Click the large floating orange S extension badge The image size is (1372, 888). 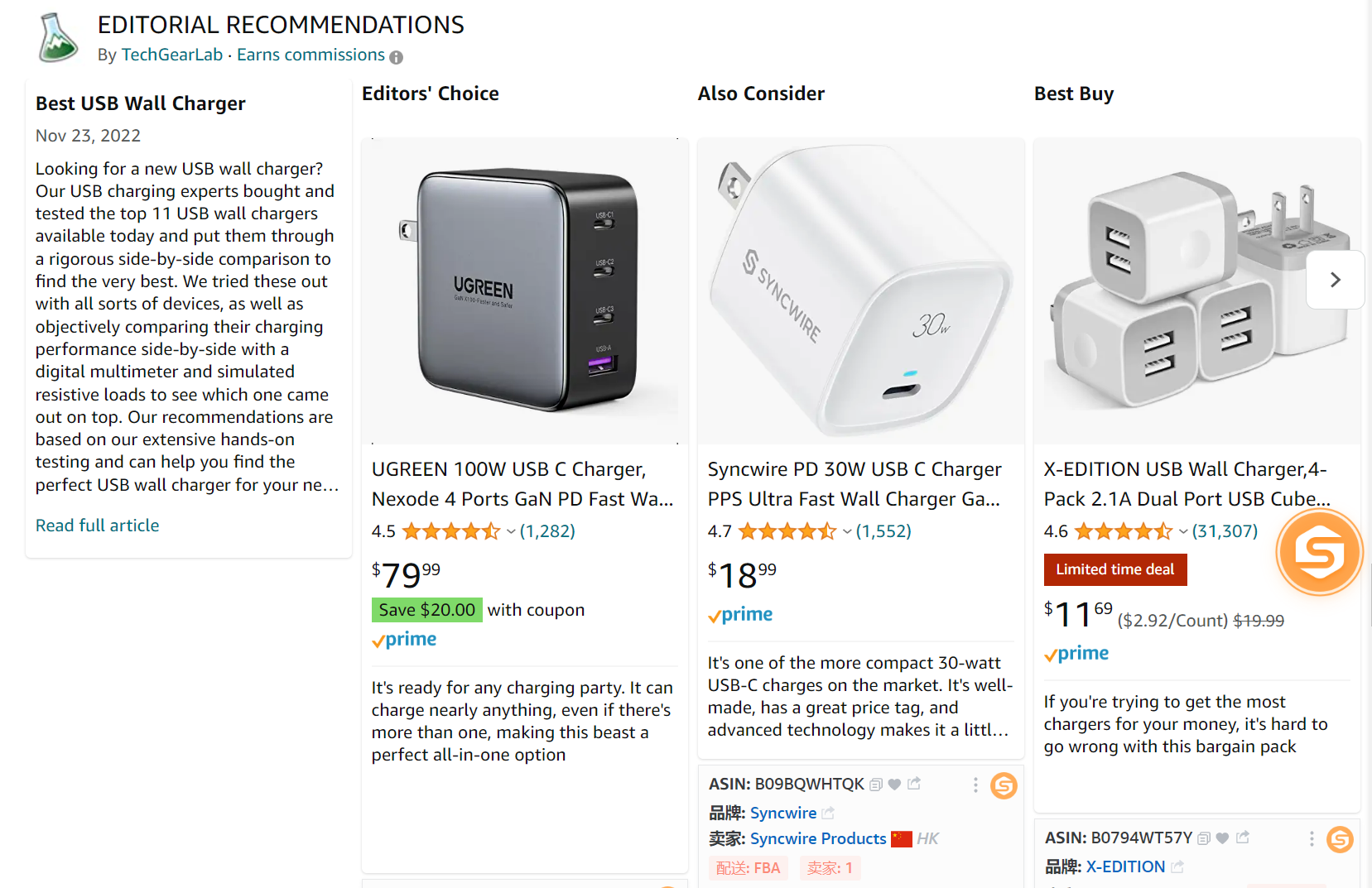pos(1319,552)
